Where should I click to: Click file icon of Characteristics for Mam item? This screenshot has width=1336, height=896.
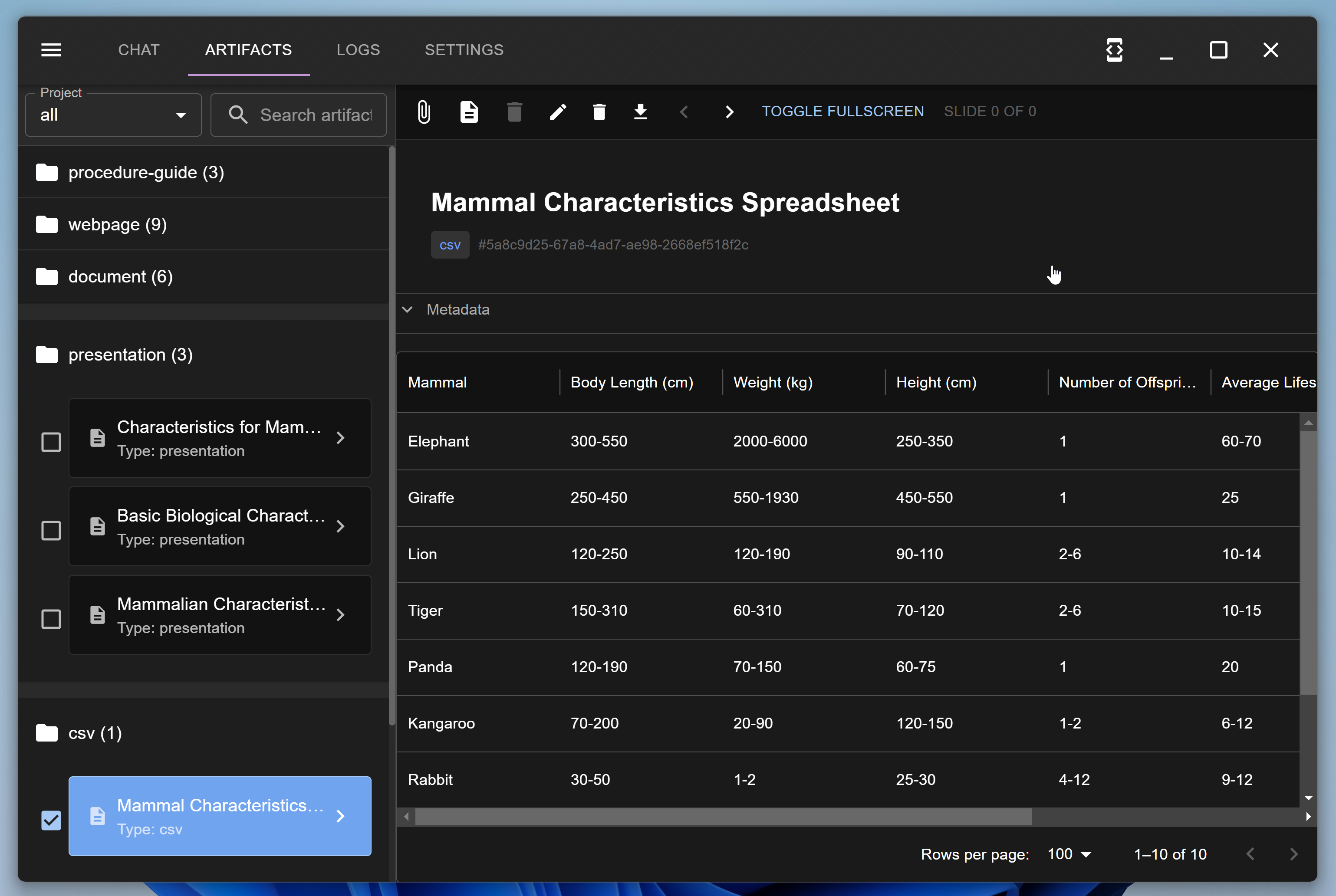(x=97, y=438)
